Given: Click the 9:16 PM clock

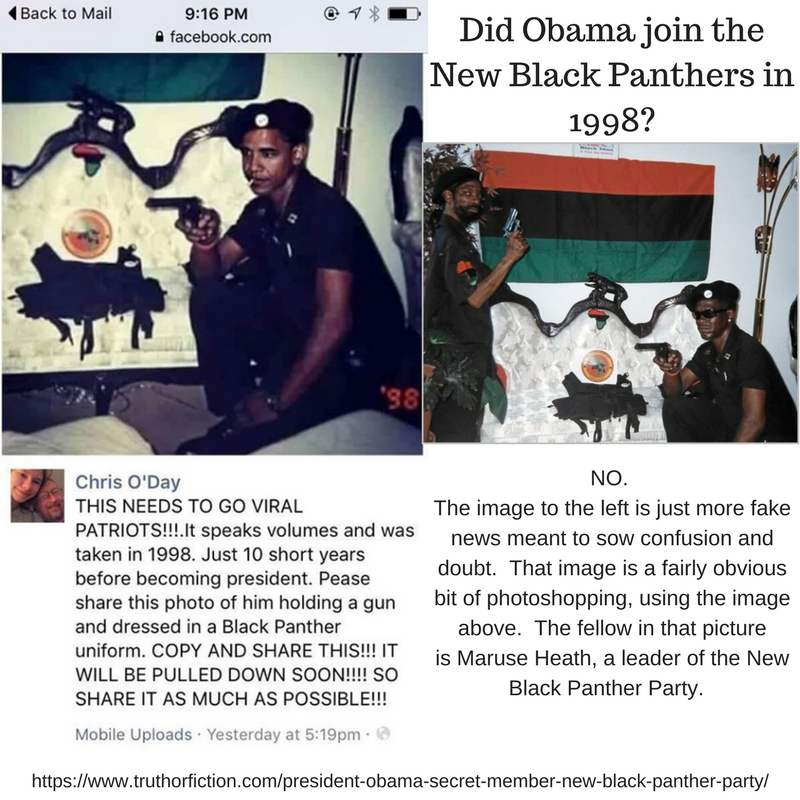Looking at the screenshot, I should [x=216, y=14].
